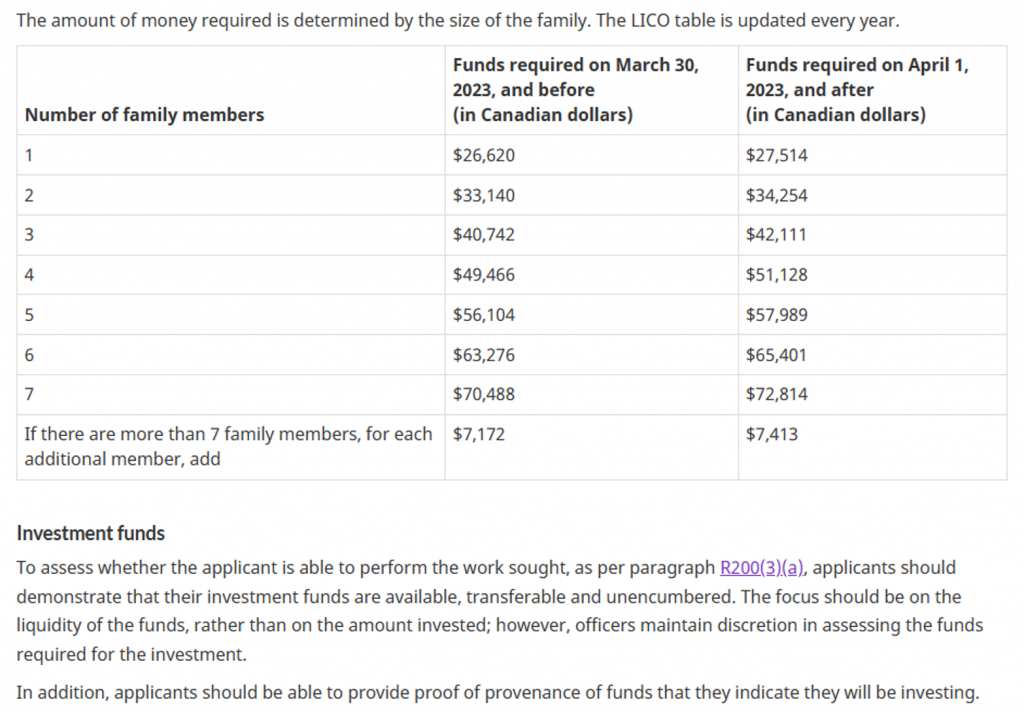Click the $42,111 amount in the table

[776, 235]
